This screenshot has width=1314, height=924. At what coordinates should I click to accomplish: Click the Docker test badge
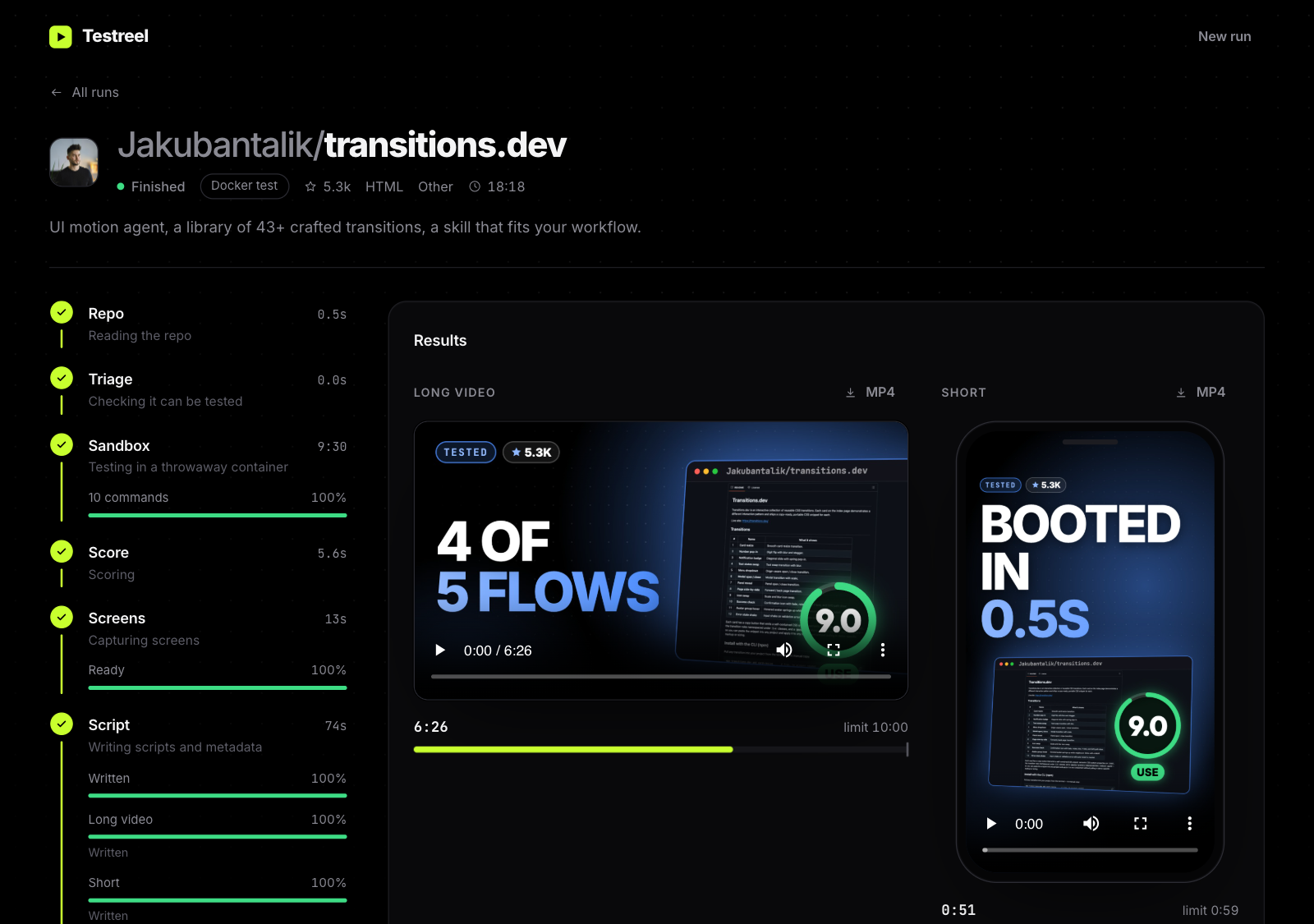245,186
